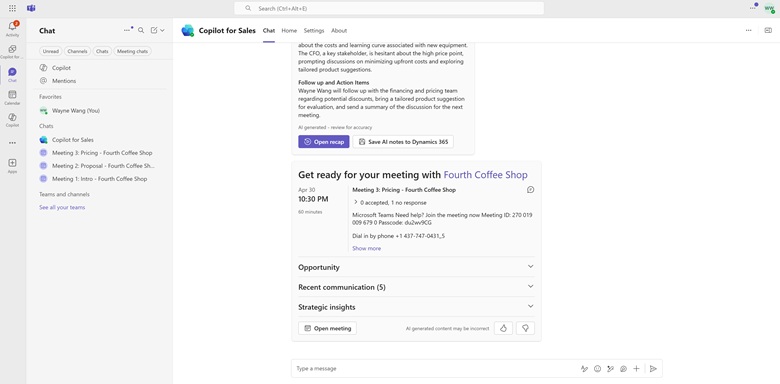Give thumbs down feedback
Viewport: 780px width, 384px height.
525,328
